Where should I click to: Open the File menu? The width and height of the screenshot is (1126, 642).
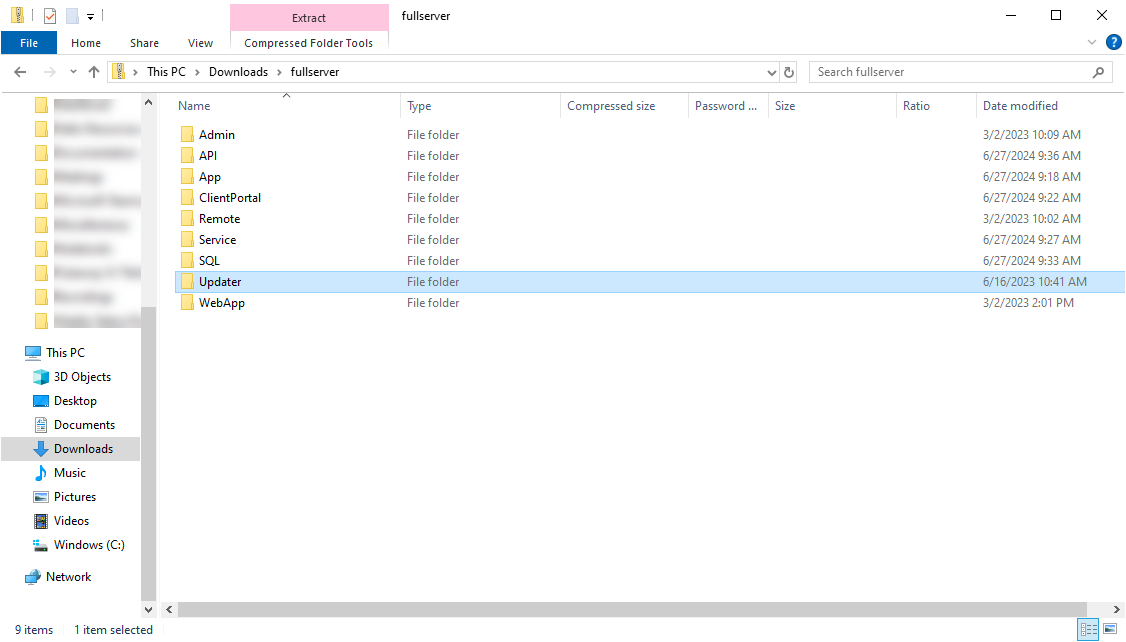[x=29, y=43]
